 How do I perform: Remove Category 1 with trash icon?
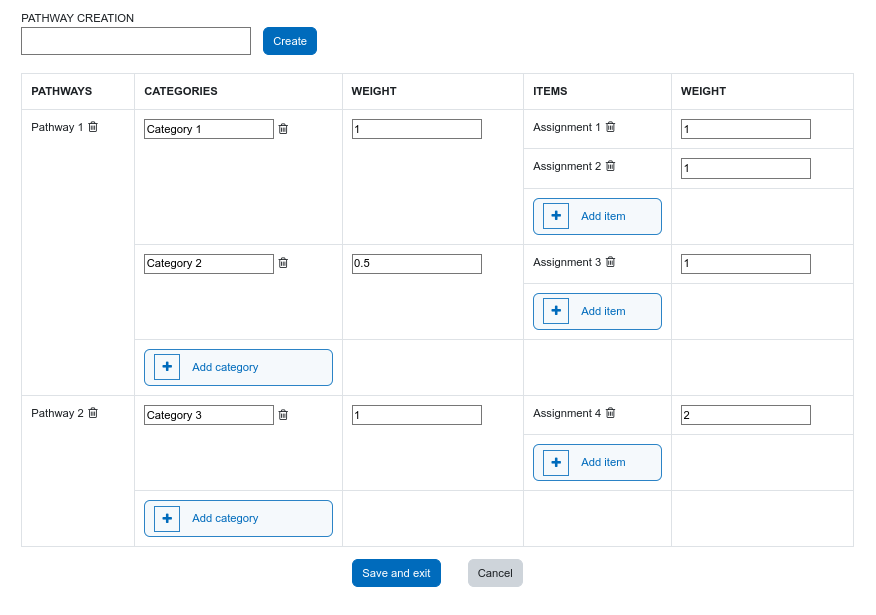point(283,128)
